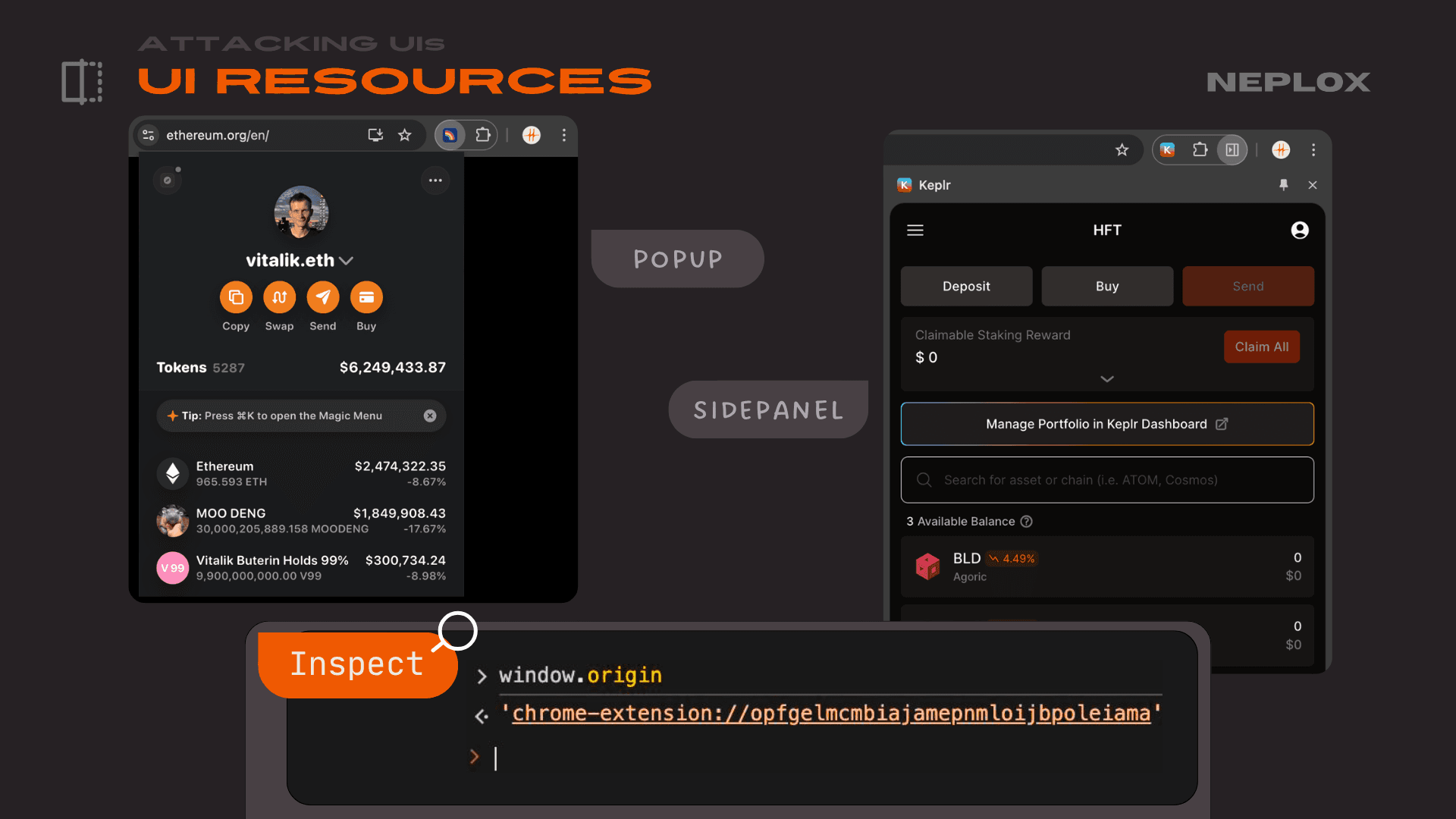Expand the vitalik.eth account dropdown
The width and height of the screenshot is (1456, 819).
347,260
